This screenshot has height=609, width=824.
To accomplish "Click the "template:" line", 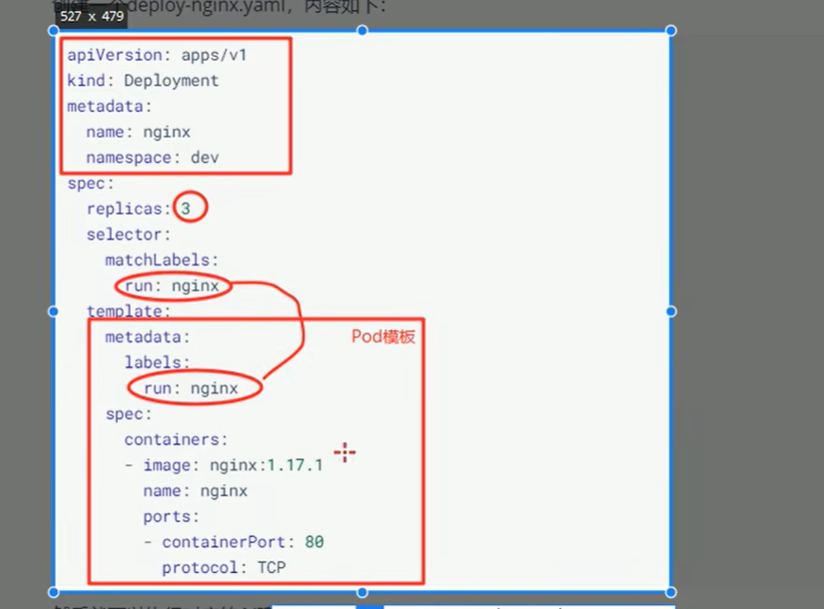I will tap(129, 312).
